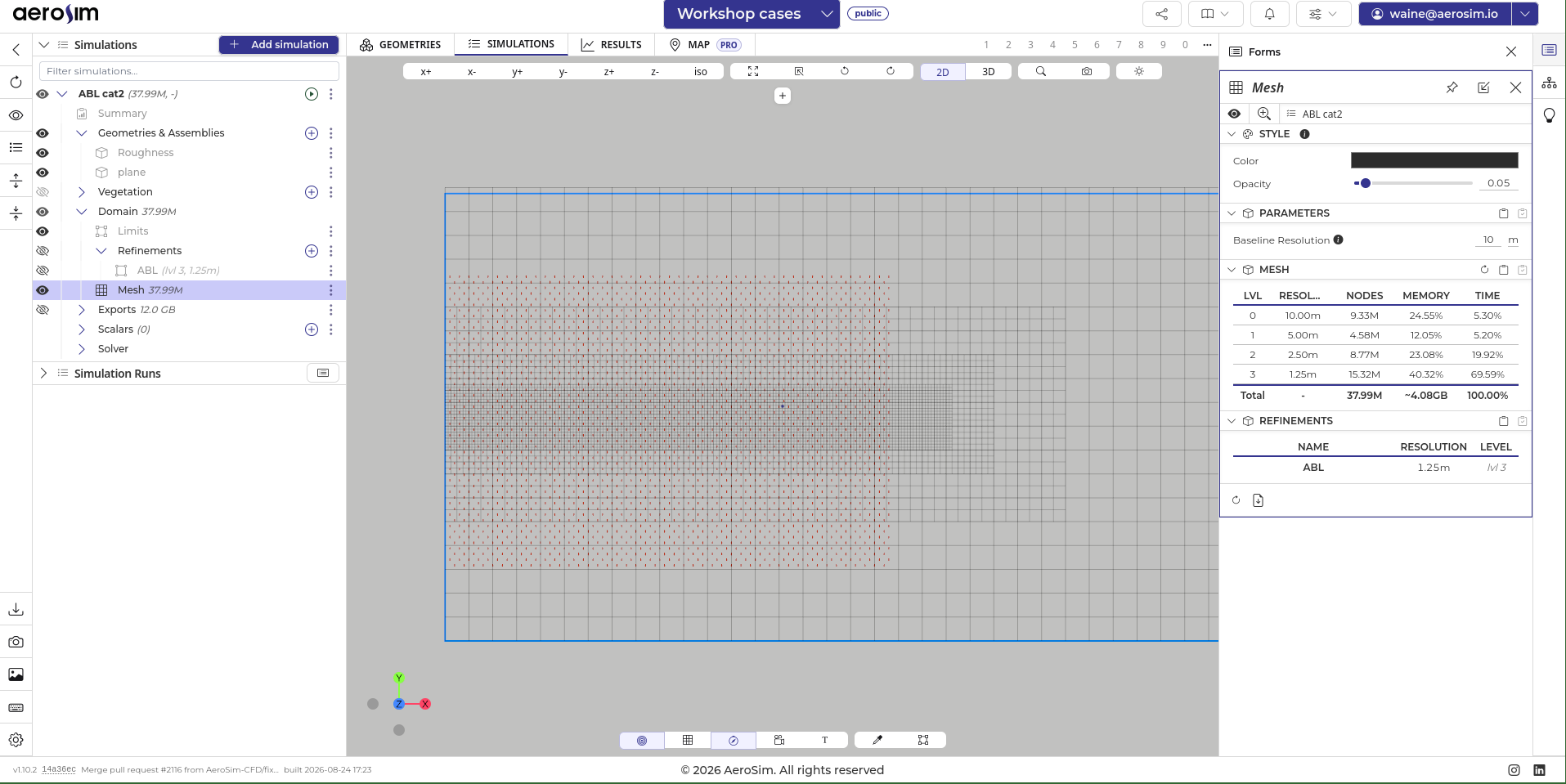Switch to SIMULATIONS tab
The width and height of the screenshot is (1566, 784).
pos(511,44)
